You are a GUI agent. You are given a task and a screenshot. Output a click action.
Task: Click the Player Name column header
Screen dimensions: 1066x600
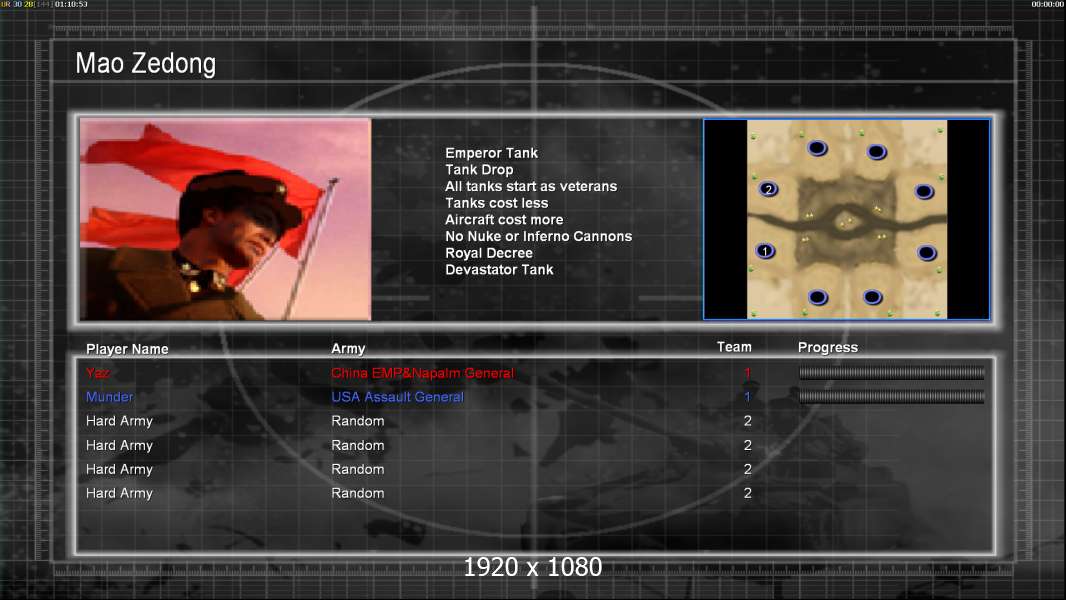pyautogui.click(x=127, y=349)
